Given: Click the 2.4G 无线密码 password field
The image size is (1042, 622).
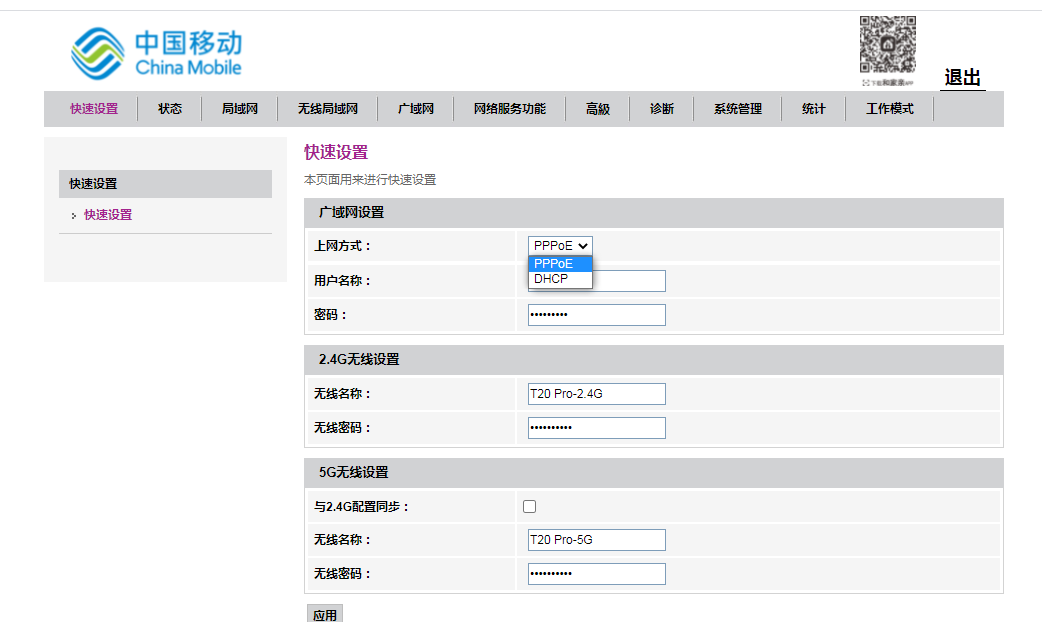Looking at the screenshot, I should click(597, 428).
